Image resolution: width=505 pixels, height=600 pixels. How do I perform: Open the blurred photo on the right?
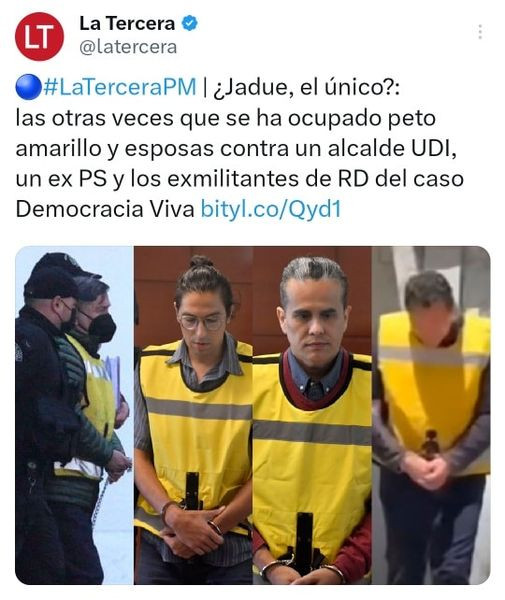pos(431,415)
